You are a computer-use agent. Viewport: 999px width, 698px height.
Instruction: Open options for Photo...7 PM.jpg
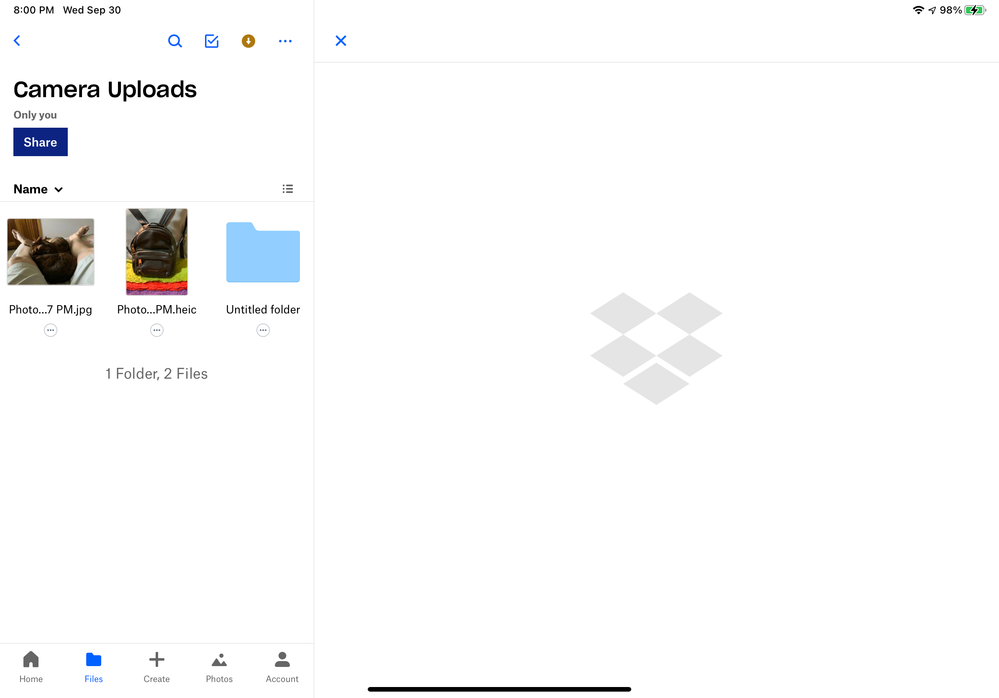[50, 330]
